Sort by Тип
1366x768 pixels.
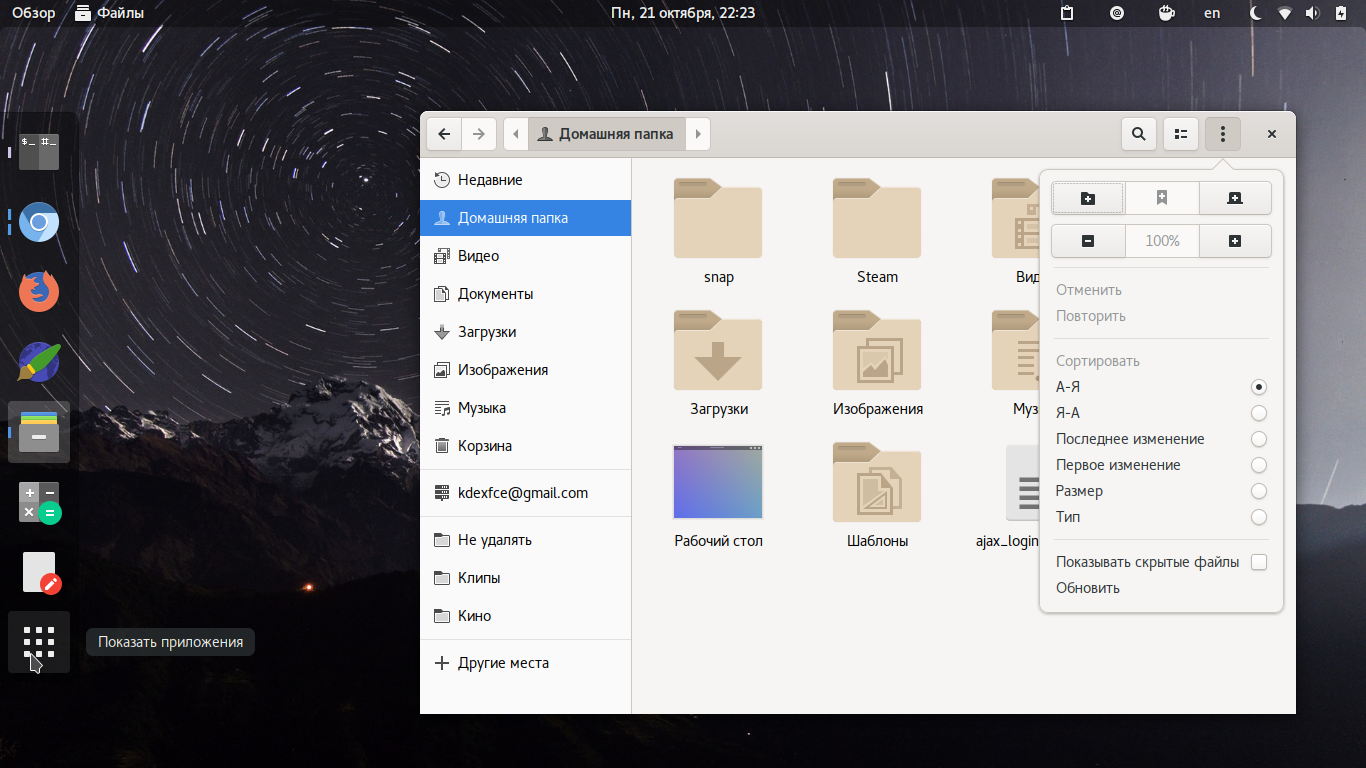click(1161, 517)
